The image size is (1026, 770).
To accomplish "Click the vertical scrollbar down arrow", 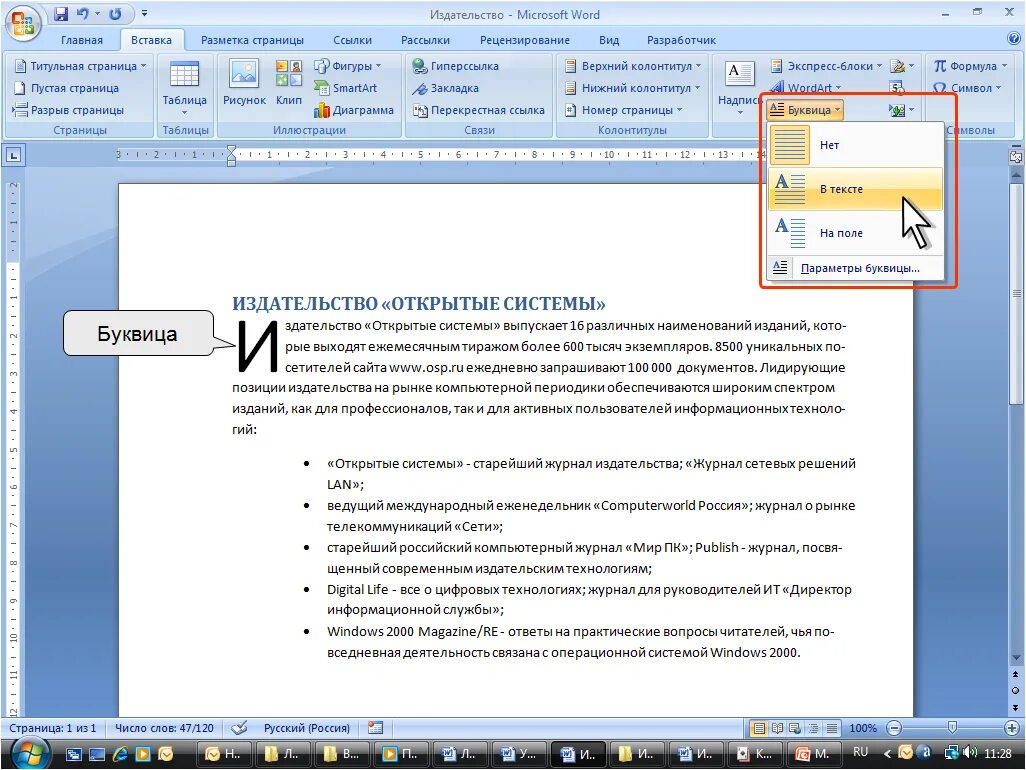I will point(1016,658).
